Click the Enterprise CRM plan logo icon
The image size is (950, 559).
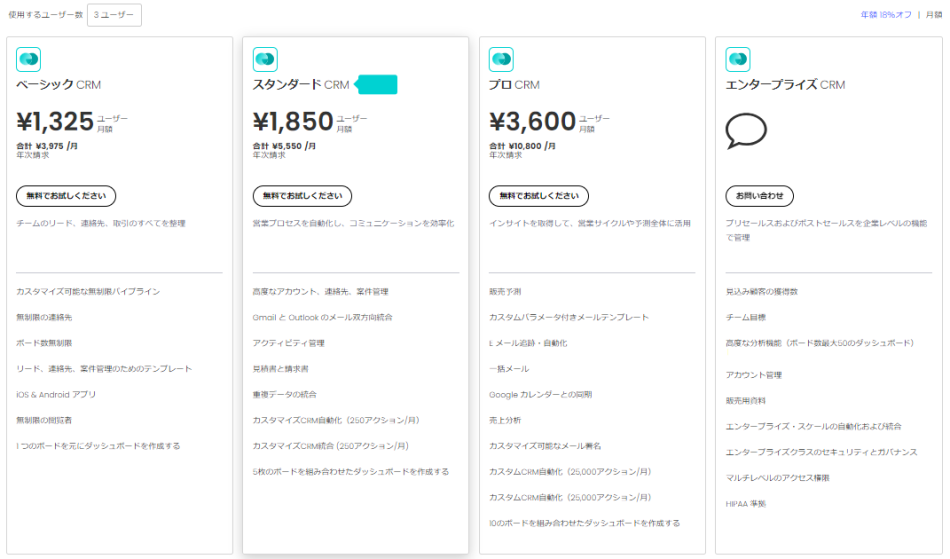738,60
